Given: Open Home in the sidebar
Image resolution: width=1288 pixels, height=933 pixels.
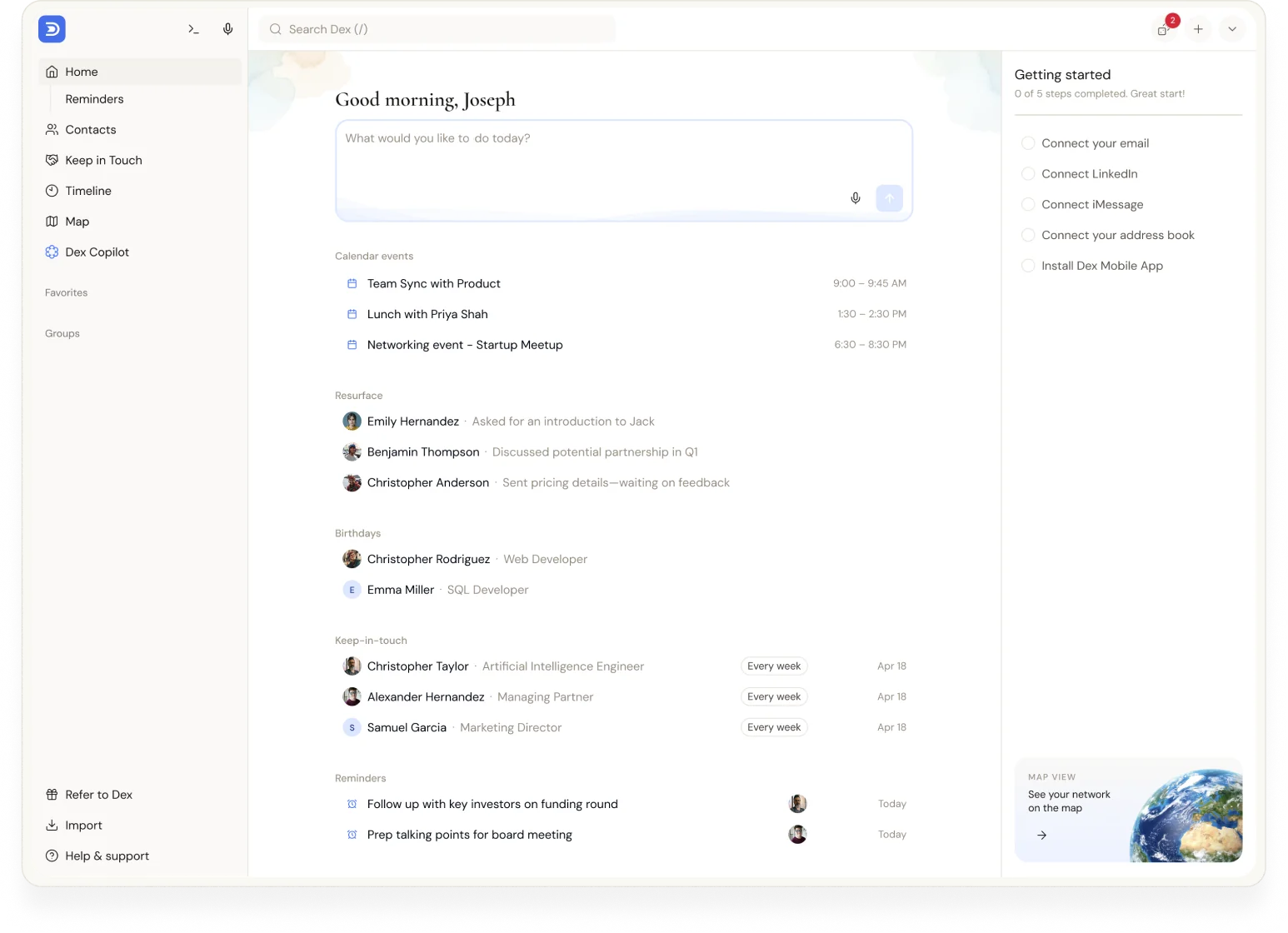Looking at the screenshot, I should (x=140, y=72).
